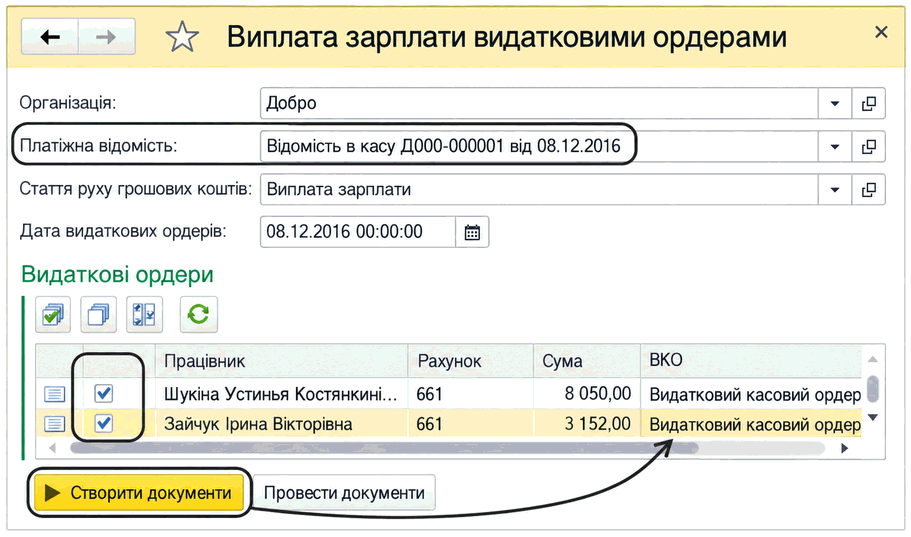911x537 pixels.
Task: Click Провести документи button
Action: tap(344, 493)
